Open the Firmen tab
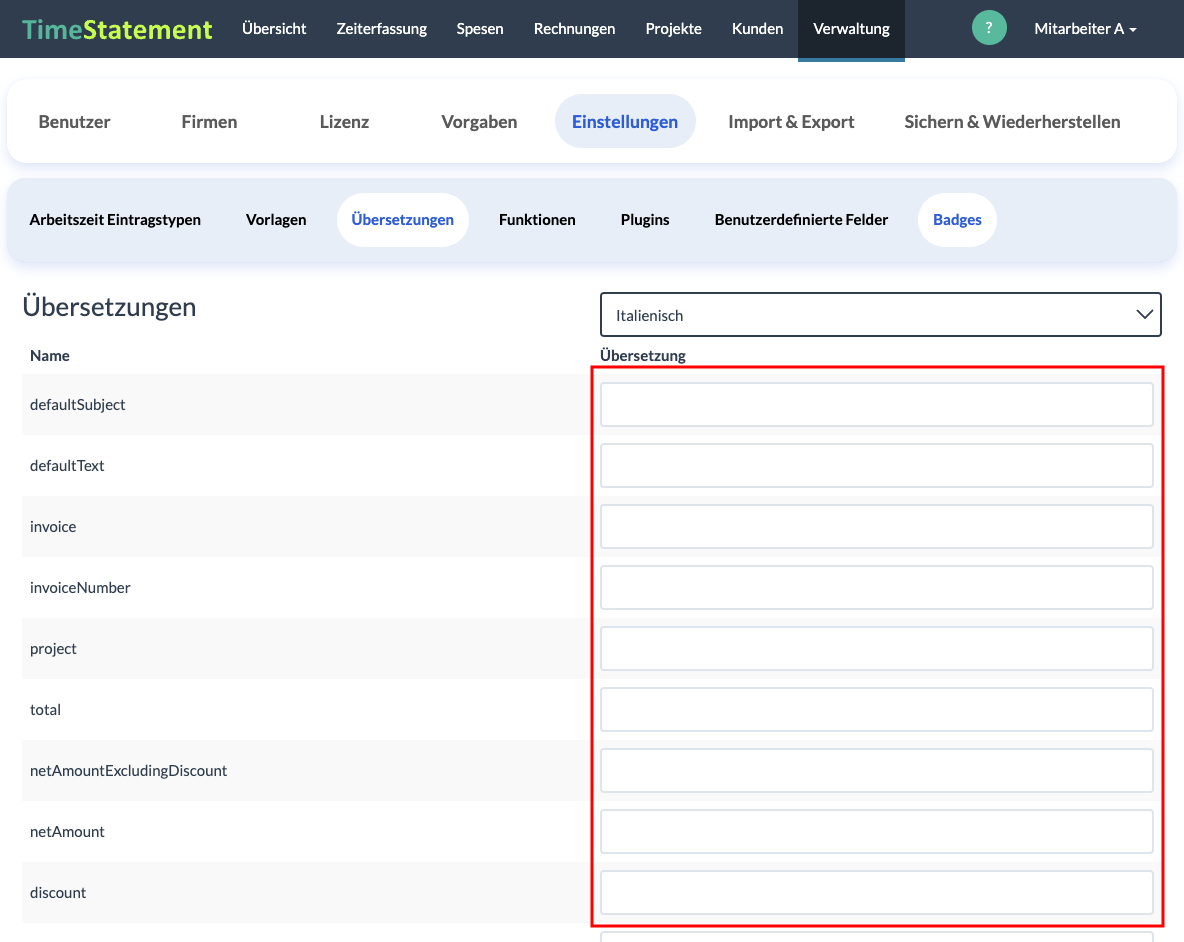This screenshot has height=942, width=1184. pos(209,122)
